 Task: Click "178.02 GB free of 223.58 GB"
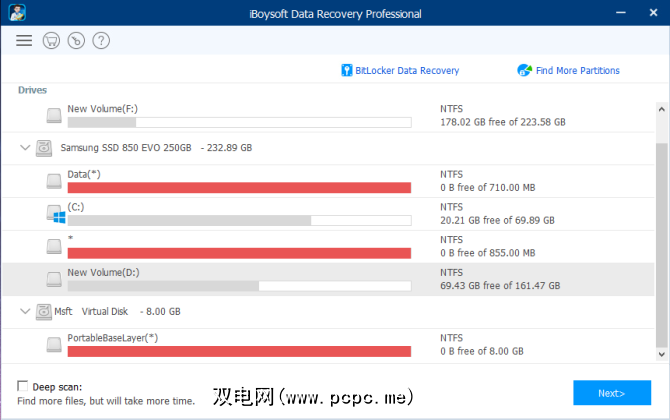(503, 122)
